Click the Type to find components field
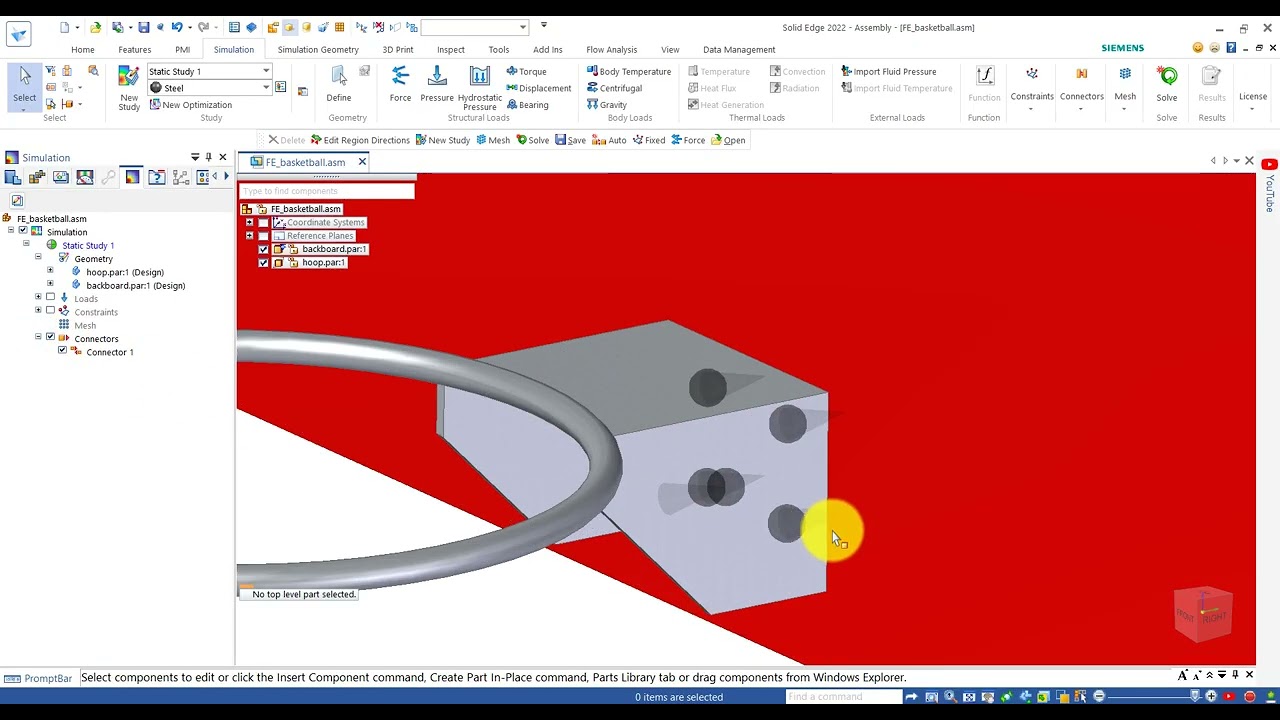This screenshot has width=1280, height=720. [x=327, y=191]
